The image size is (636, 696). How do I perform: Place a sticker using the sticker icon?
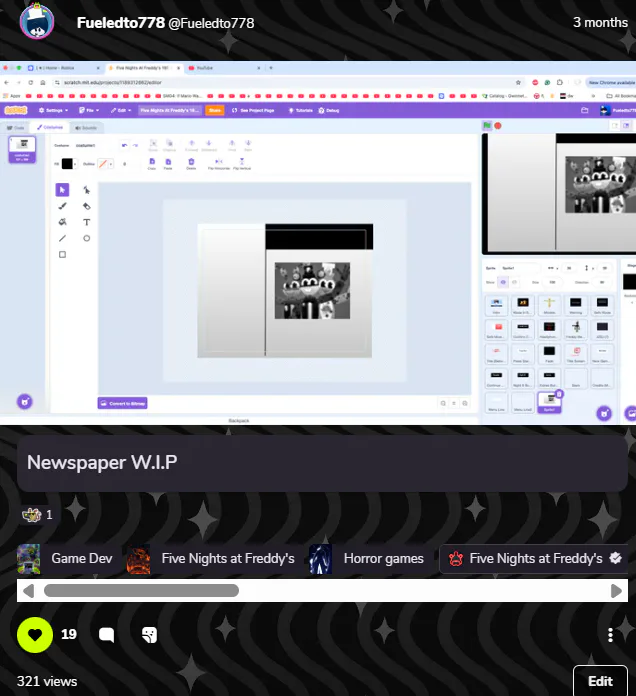(x=150, y=635)
